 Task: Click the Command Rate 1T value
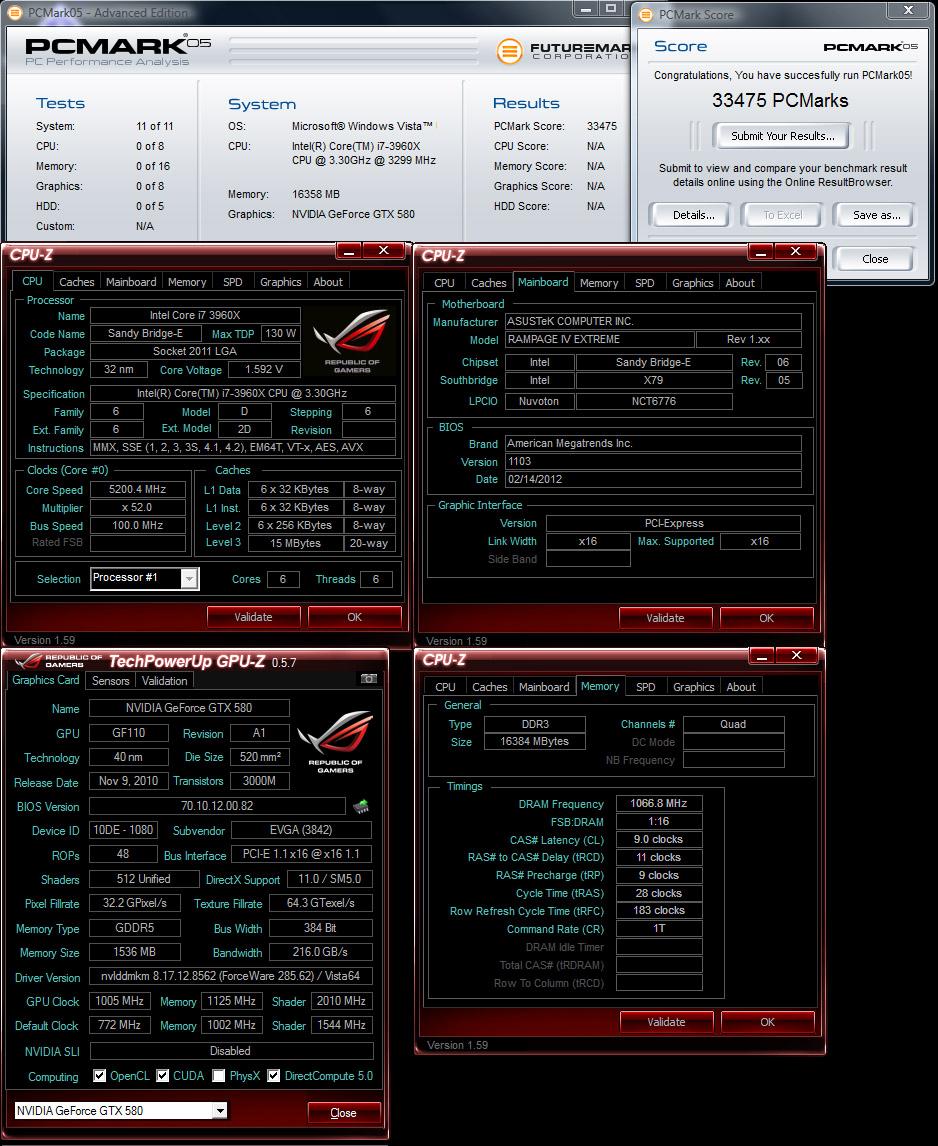click(659, 928)
